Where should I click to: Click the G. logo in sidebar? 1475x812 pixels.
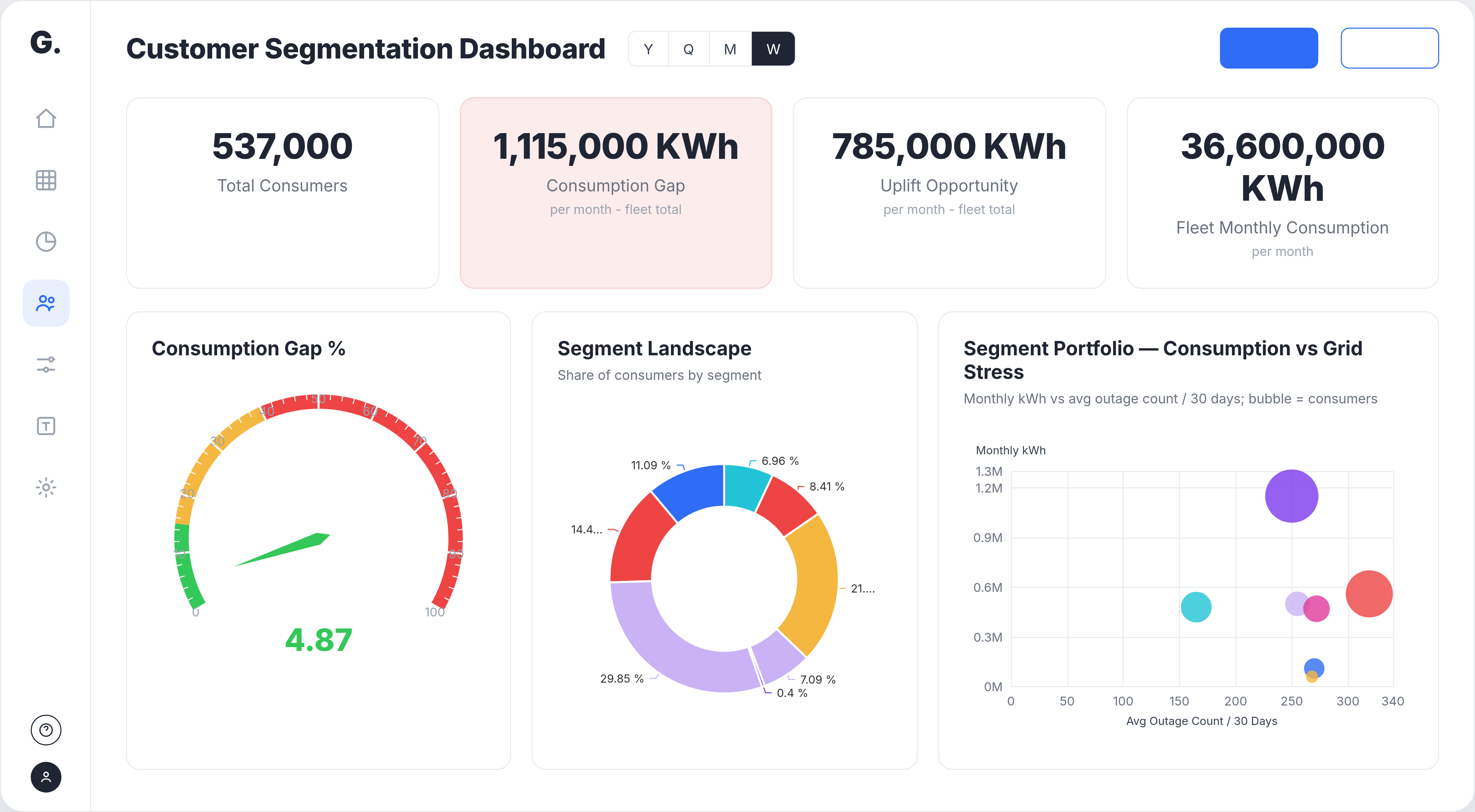point(45,43)
